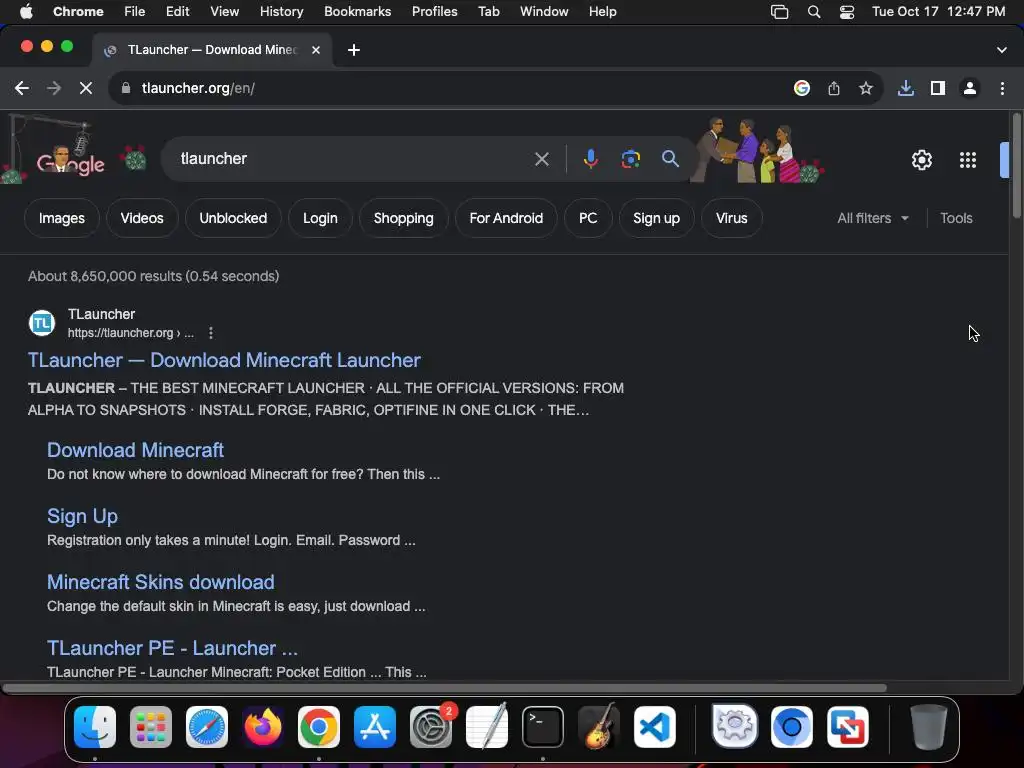
Task: Open Launchpad from the Dock
Action: (151, 727)
